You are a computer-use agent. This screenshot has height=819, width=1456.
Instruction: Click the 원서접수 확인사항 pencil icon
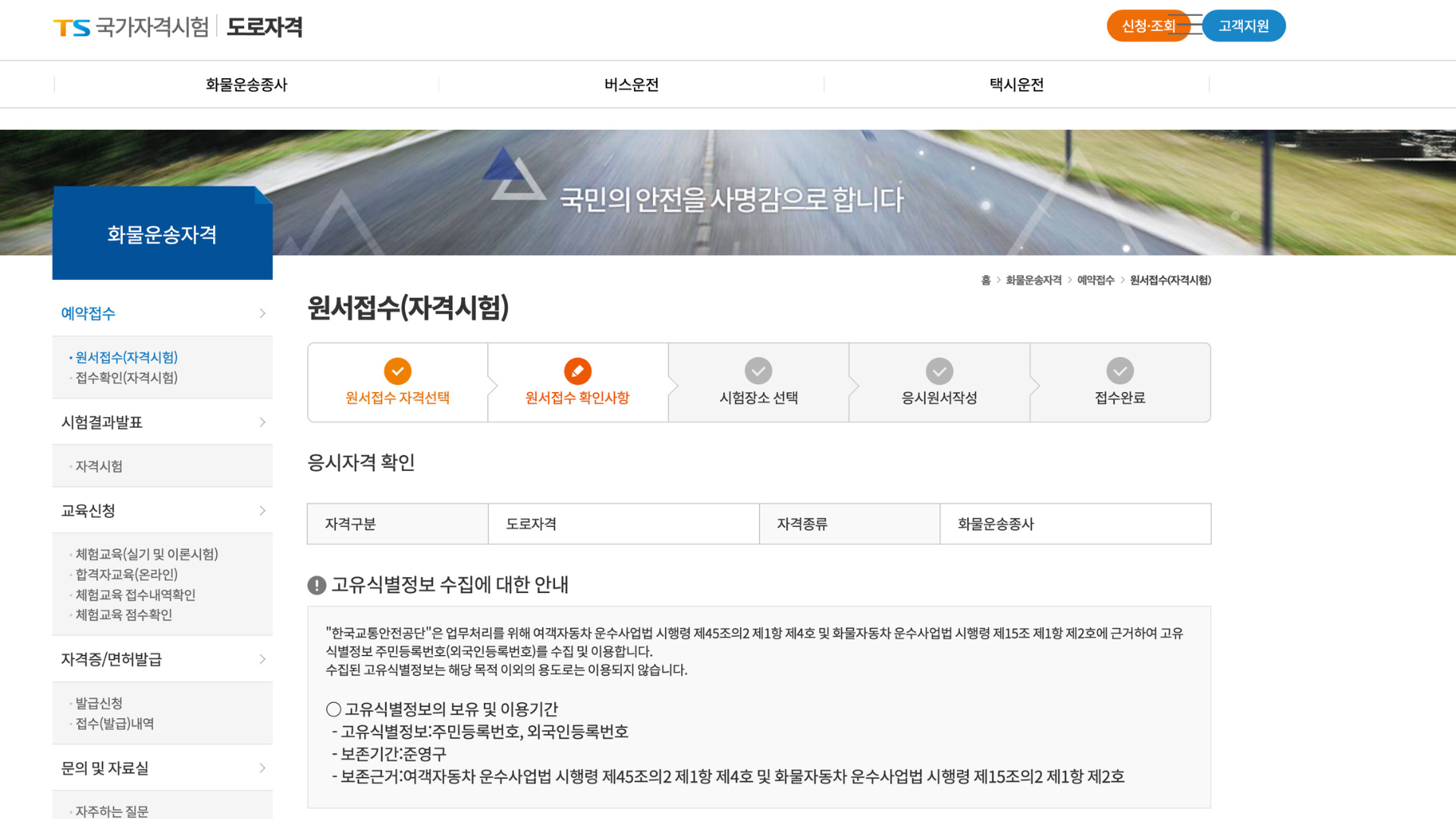tap(578, 372)
